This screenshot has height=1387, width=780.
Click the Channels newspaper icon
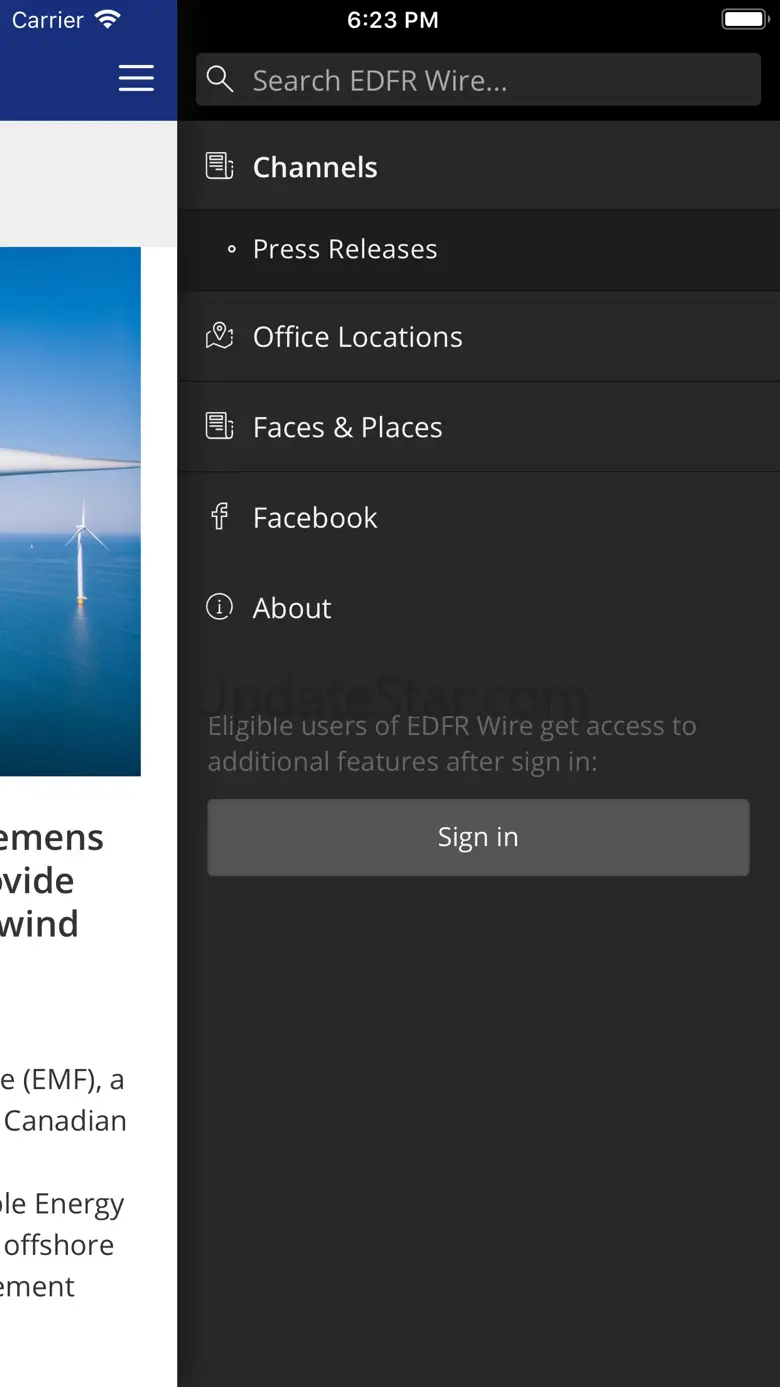tap(220, 166)
